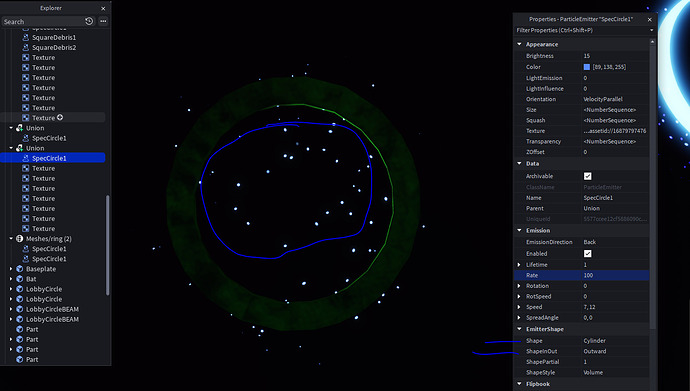Click into Explorer Search field
Screen dimensions: 690x391
[43, 21]
